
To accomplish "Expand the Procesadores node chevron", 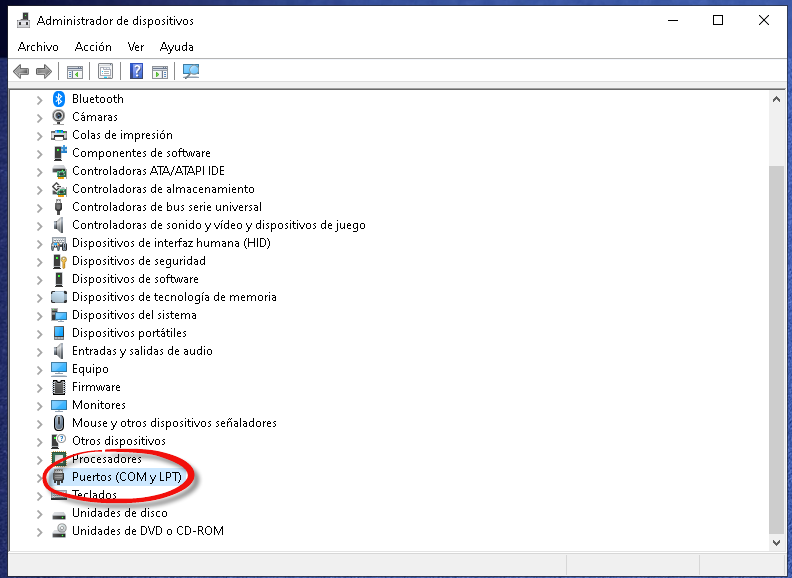I will click(x=39, y=460).
